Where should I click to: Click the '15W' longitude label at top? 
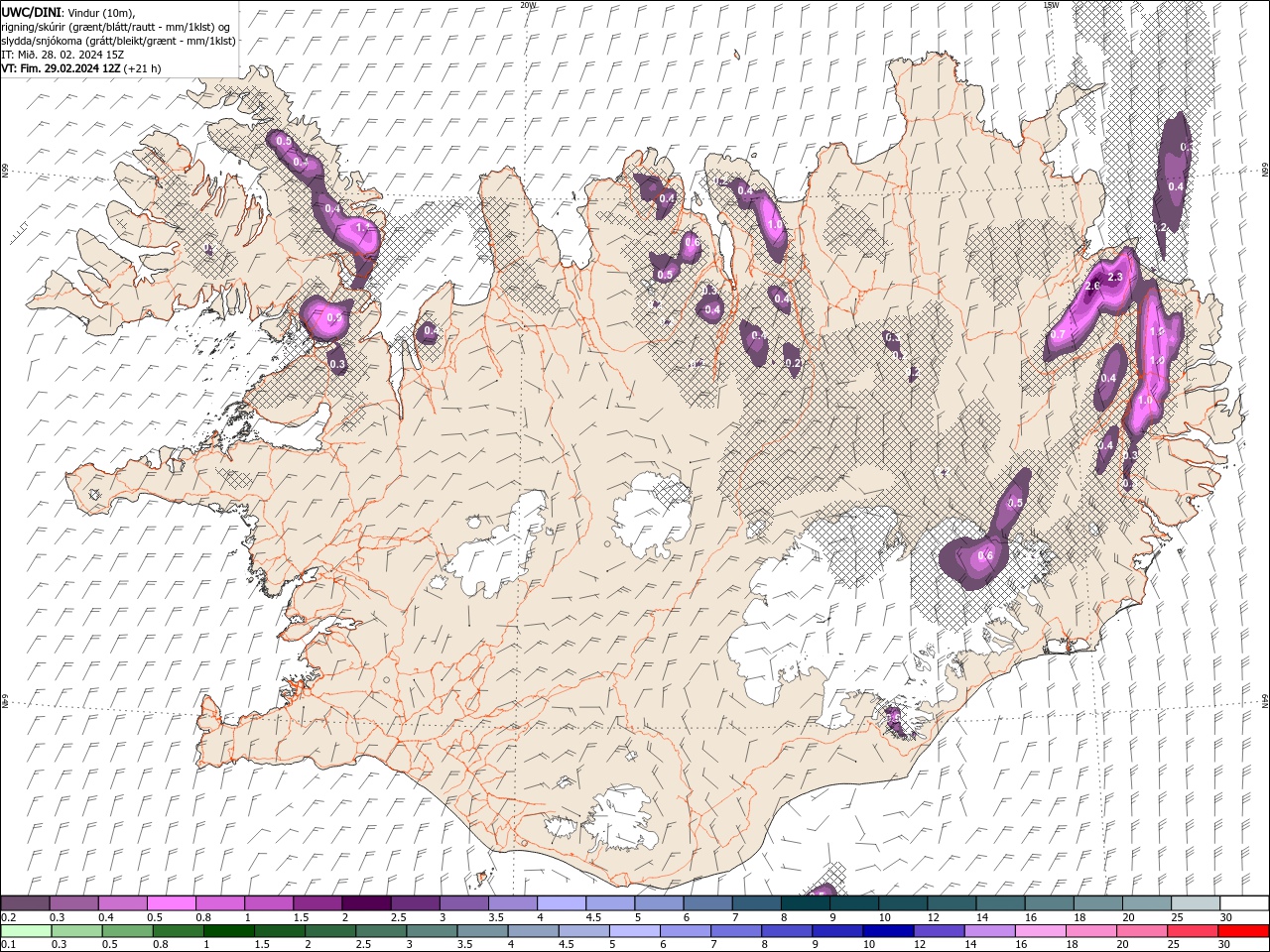(1051, 4)
